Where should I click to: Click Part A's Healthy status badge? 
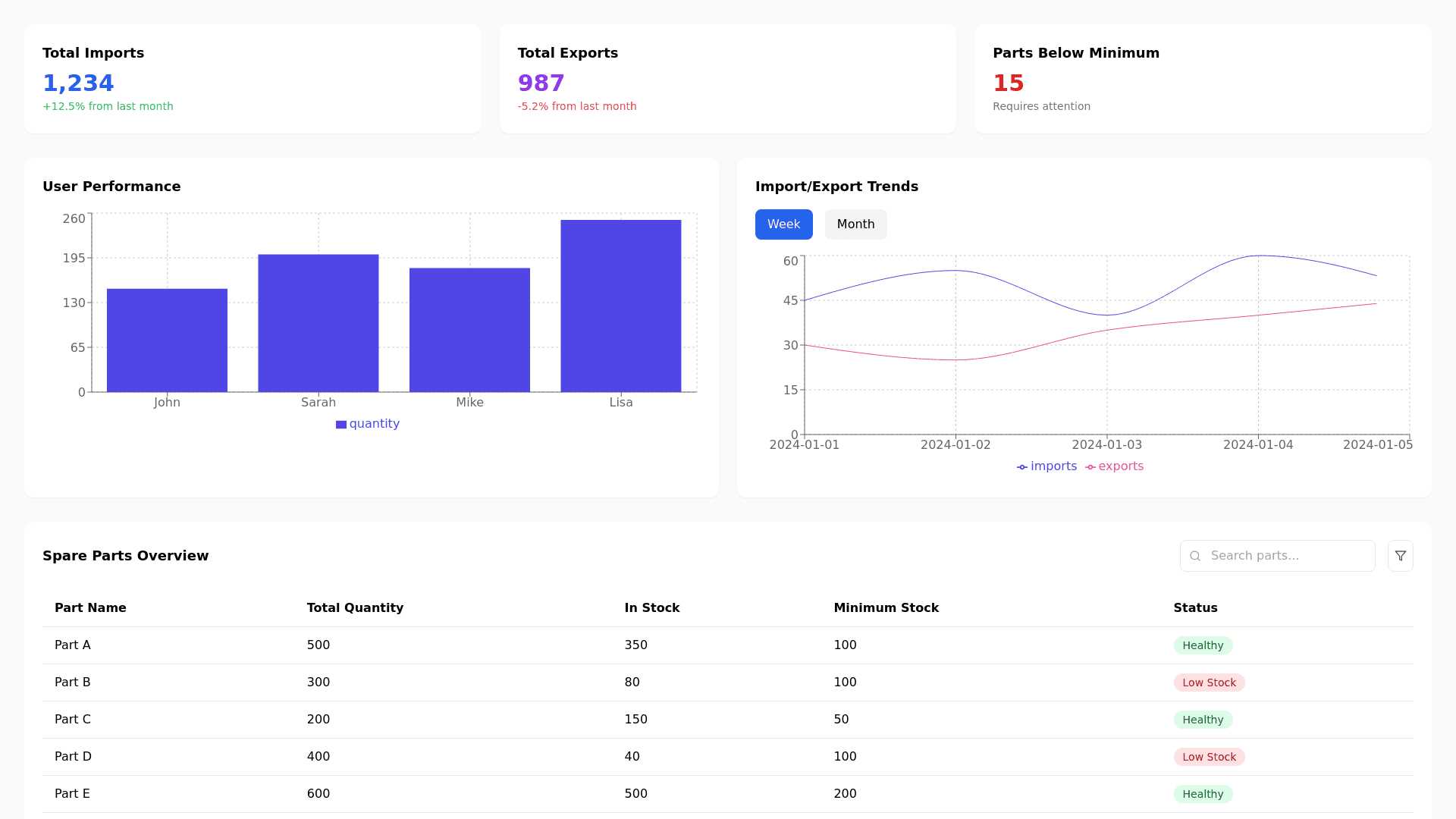coord(1203,645)
